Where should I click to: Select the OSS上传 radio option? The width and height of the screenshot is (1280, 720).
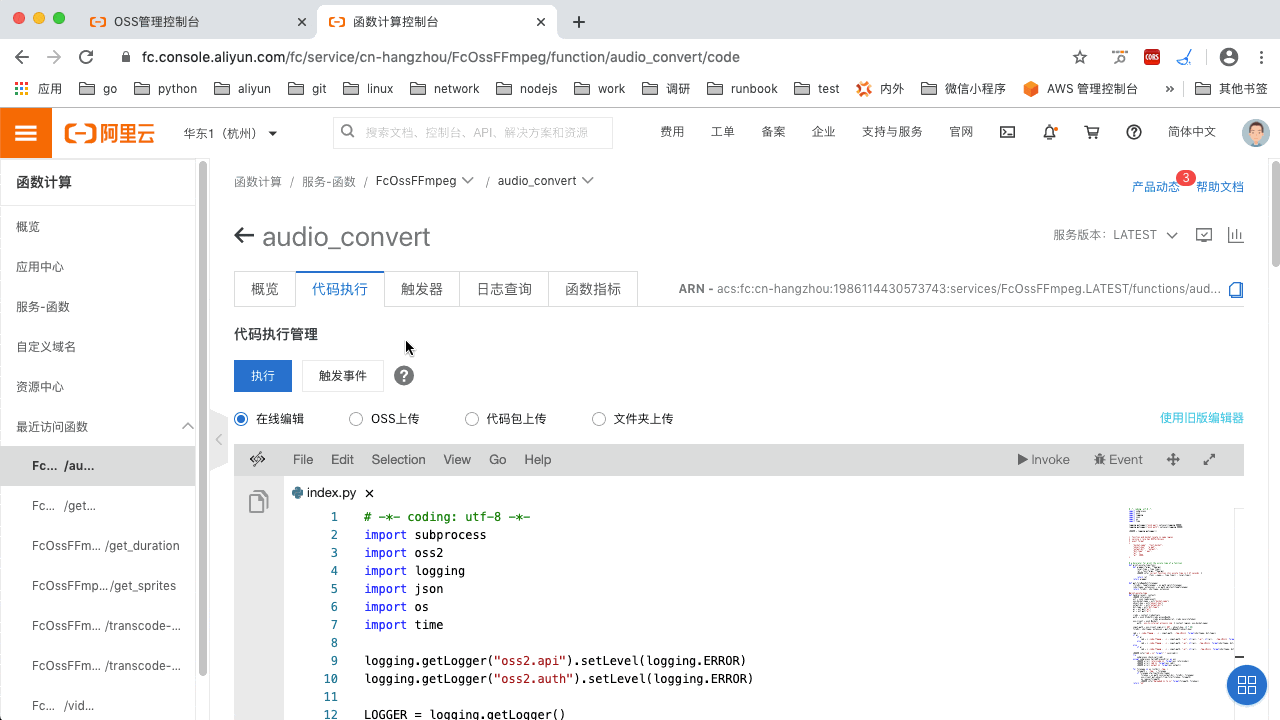click(356, 419)
